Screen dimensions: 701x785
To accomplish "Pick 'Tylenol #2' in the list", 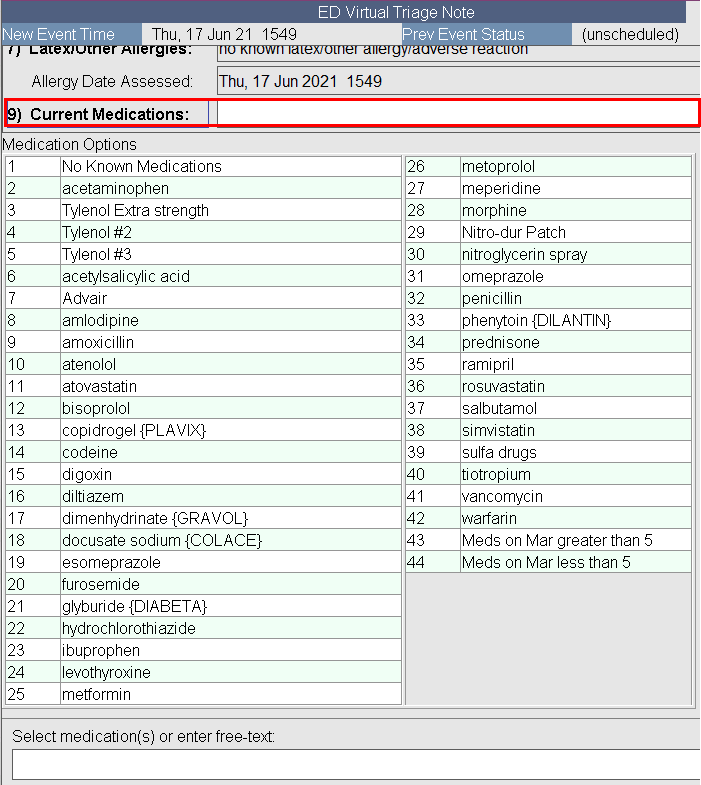I will 203,232.
